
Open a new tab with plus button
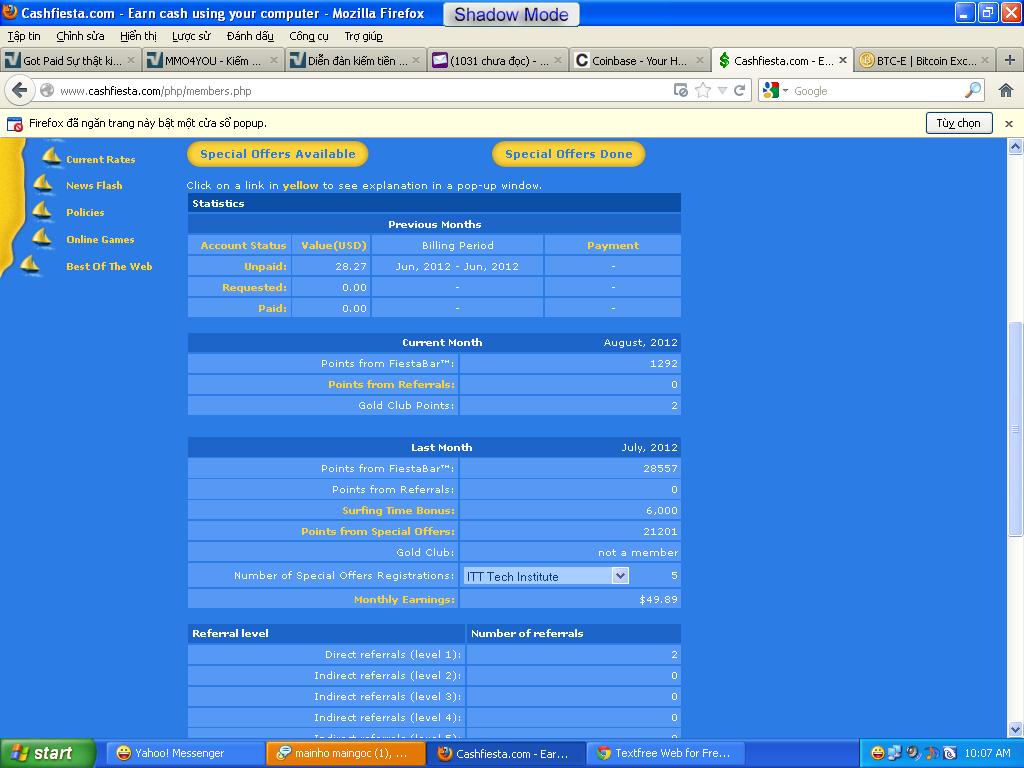click(1010, 60)
